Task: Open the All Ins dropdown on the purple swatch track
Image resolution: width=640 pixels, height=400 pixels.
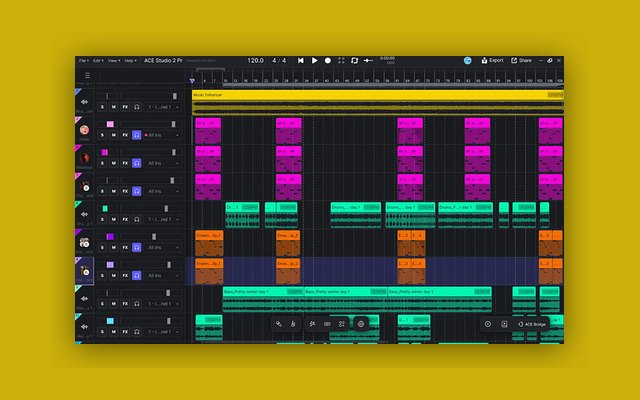Action: pyautogui.click(x=162, y=248)
